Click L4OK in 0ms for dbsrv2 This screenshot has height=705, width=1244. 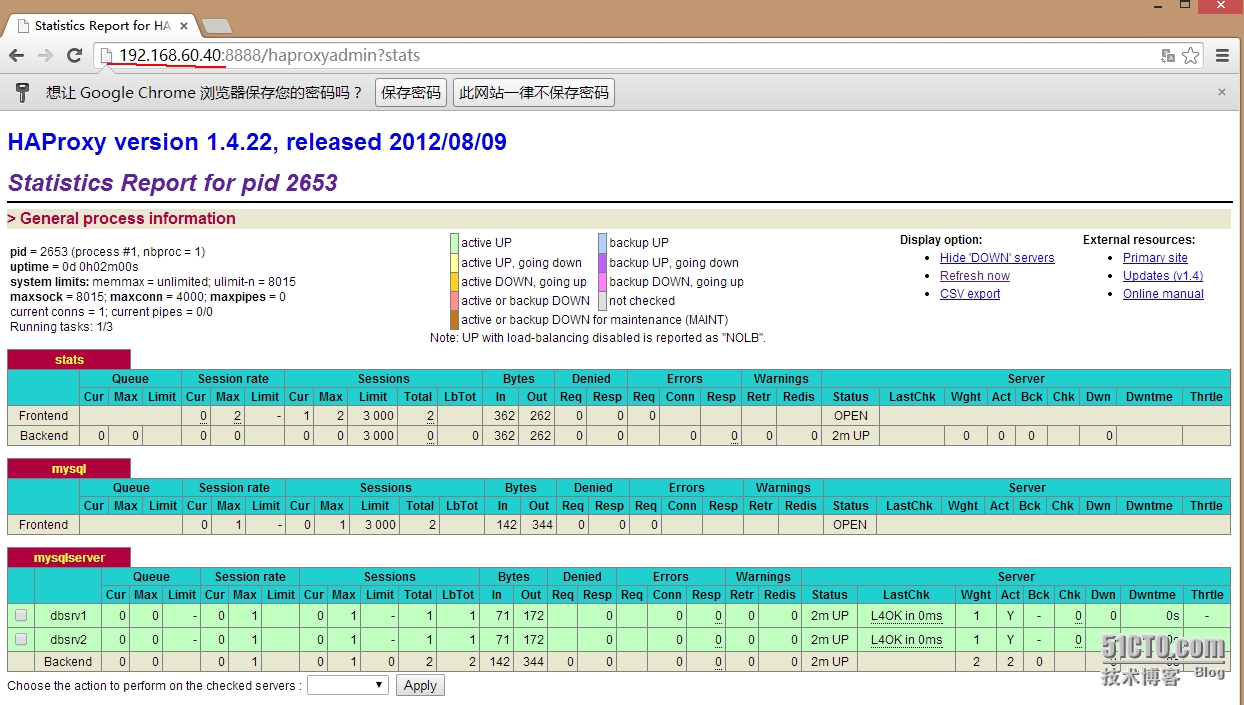click(907, 640)
